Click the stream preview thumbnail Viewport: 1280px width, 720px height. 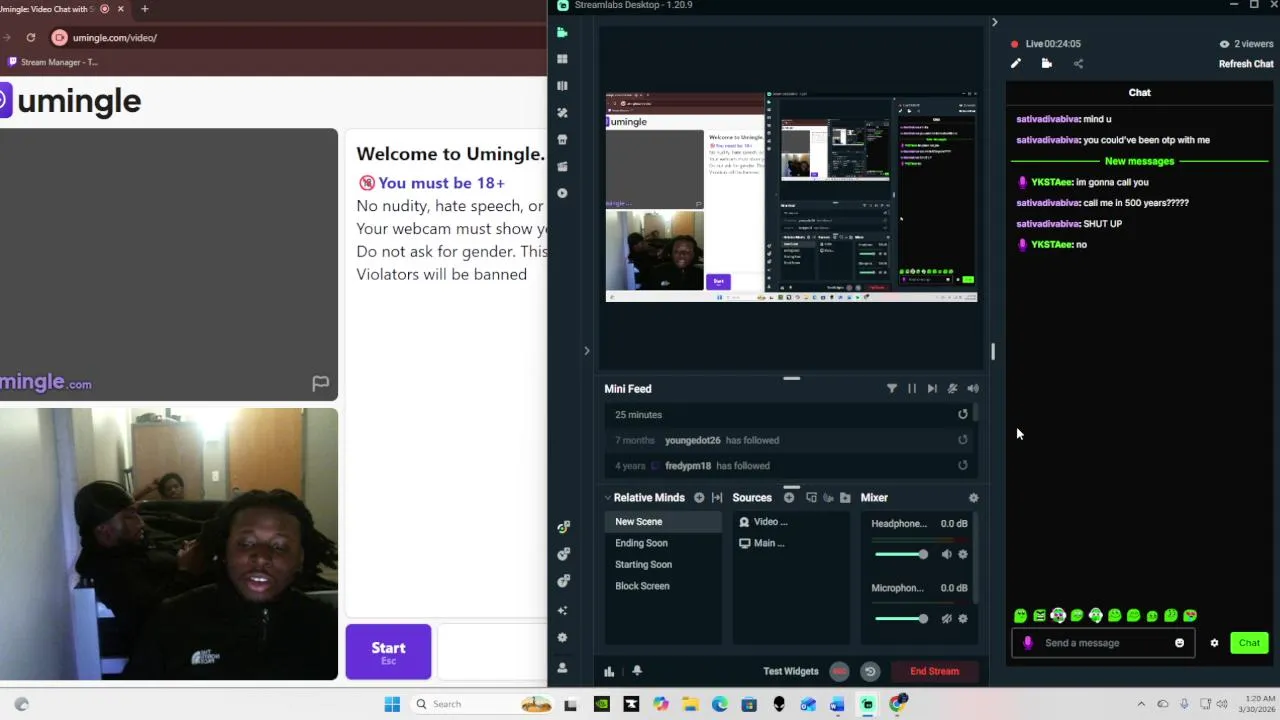791,197
